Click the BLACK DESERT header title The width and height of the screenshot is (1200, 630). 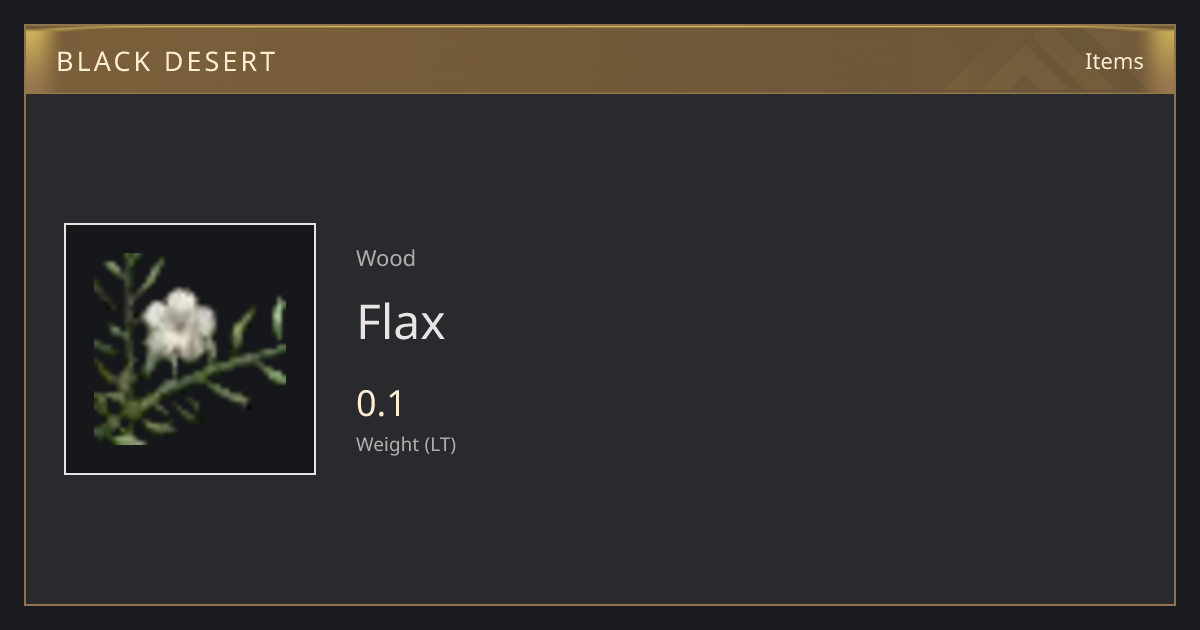coord(166,62)
